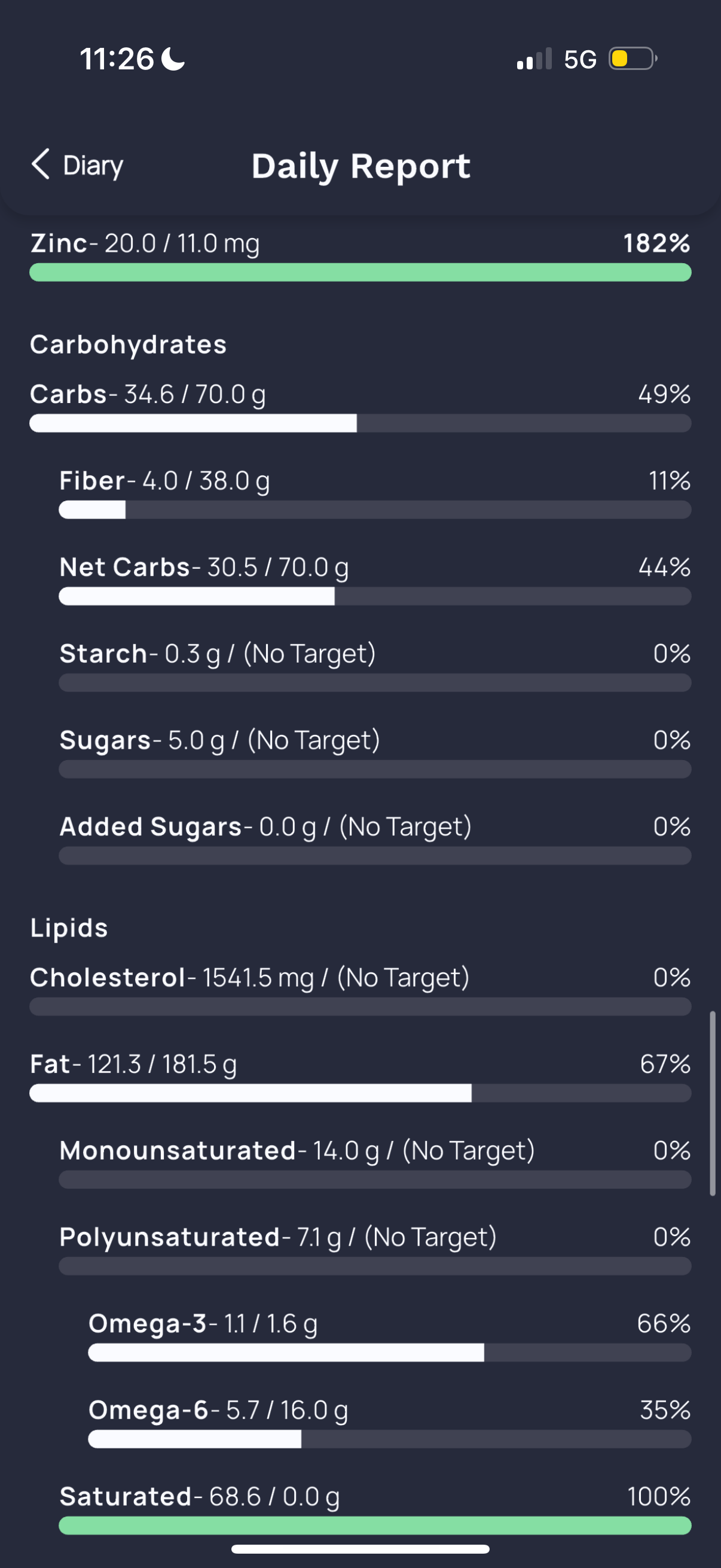721x1568 pixels.
Task: Tap the Fat 121.3 / 181.5 g label
Action: coord(133,1064)
